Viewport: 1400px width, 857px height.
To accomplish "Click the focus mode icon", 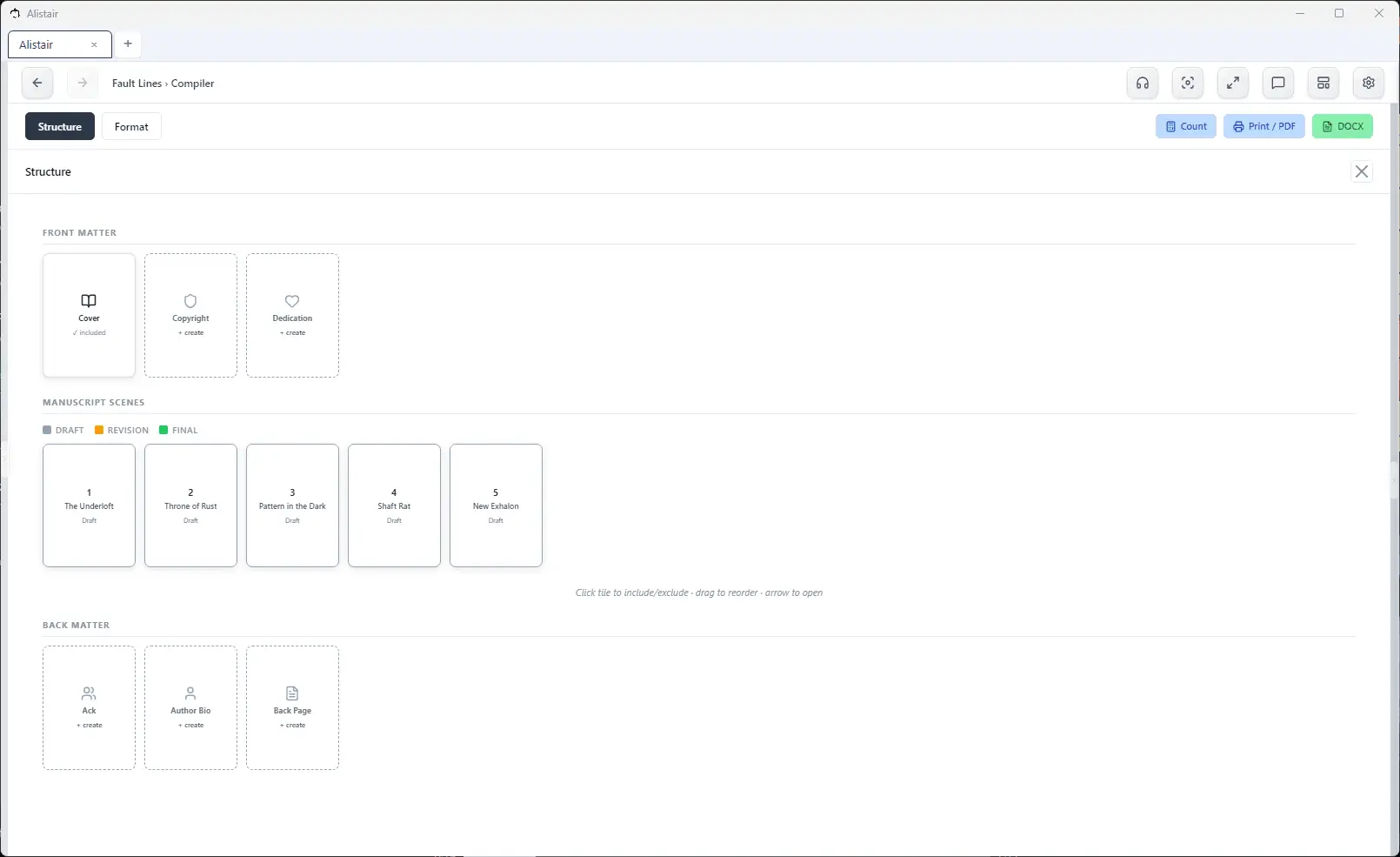I will (x=1188, y=84).
